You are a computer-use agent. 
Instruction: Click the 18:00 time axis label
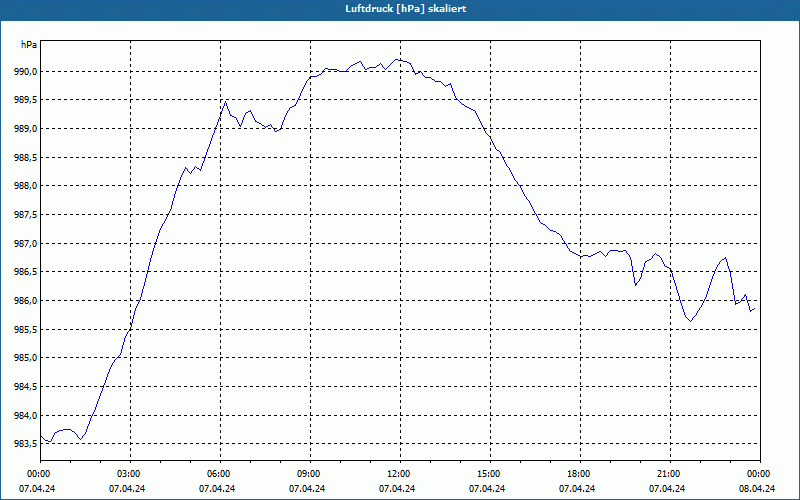point(577,474)
